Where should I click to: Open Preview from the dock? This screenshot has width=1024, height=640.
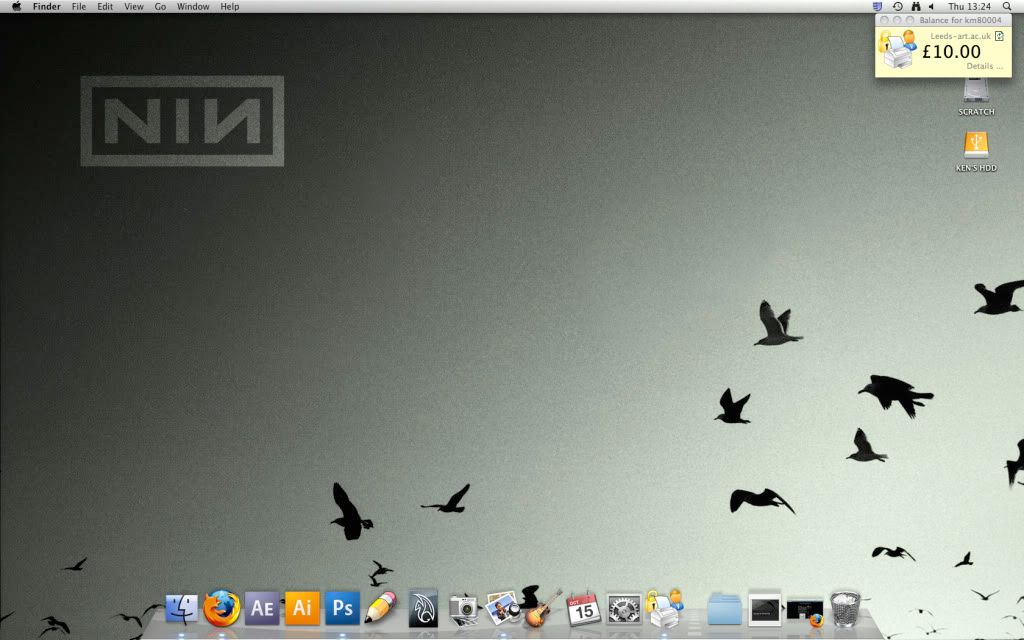(503, 608)
